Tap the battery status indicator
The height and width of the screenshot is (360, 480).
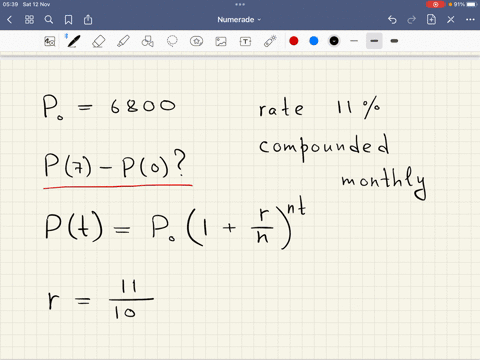(x=465, y=4)
